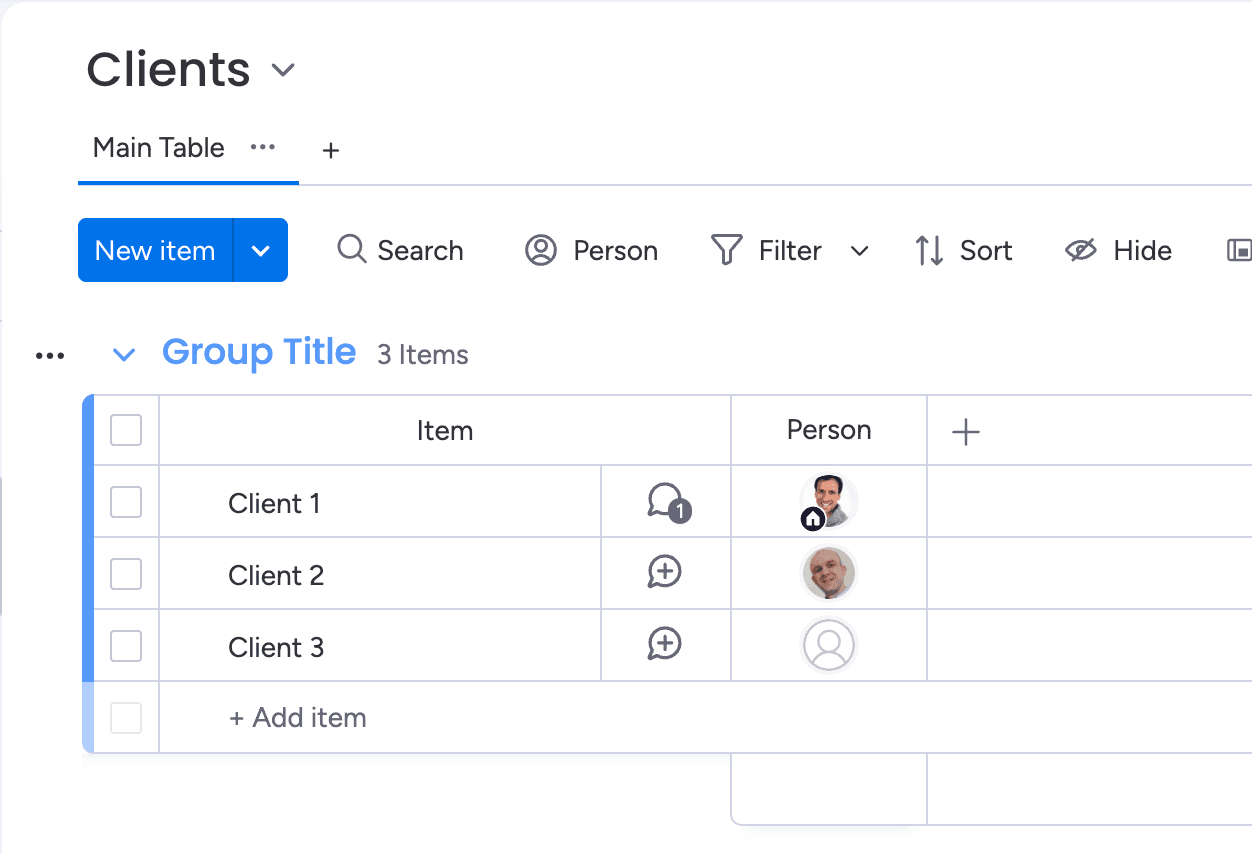Click the Sort label in toolbar
1252x854 pixels.
pos(986,250)
